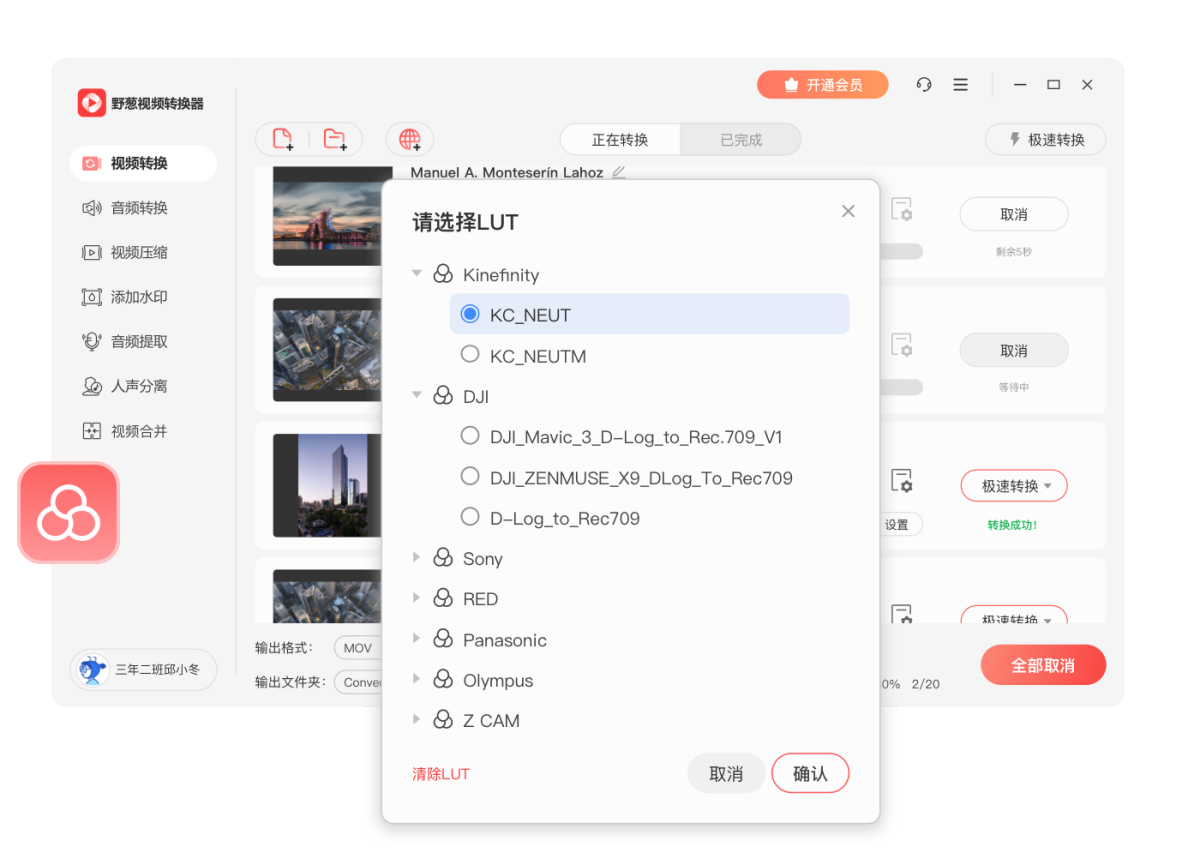Image resolution: width=1200 pixels, height=859 pixels.
Task: Open the 视频压缩 sidebar item
Action: click(139, 253)
